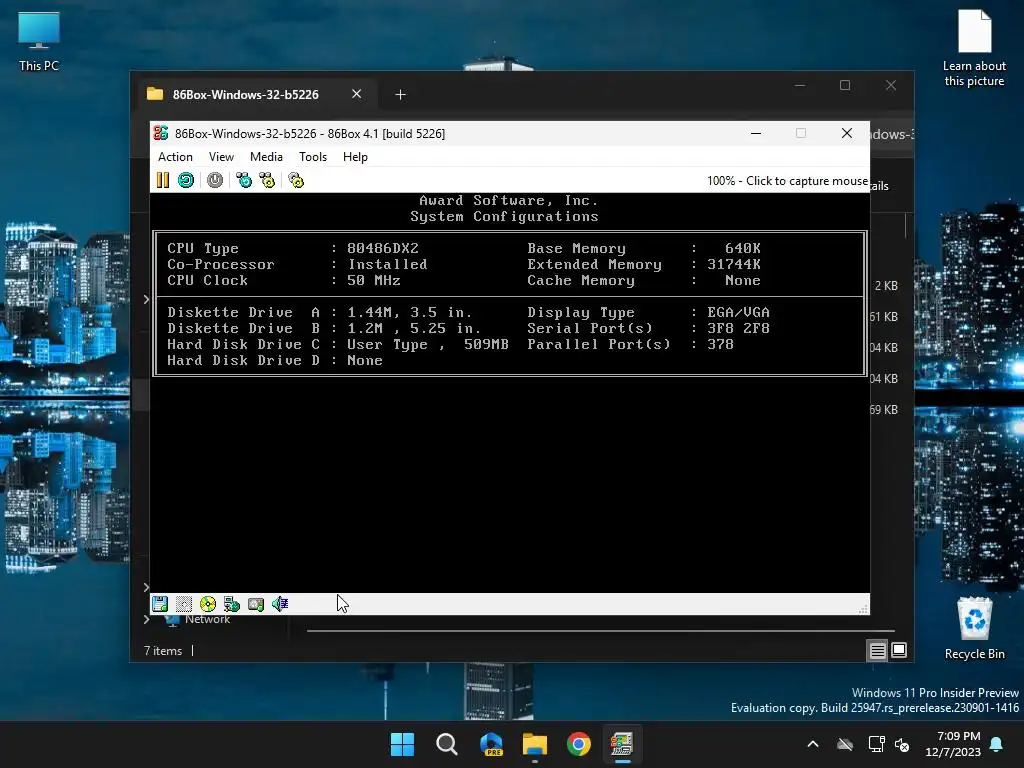Image resolution: width=1024 pixels, height=768 pixels.
Task: Click the emulated display showing Award System Configurations
Action: coord(509,392)
